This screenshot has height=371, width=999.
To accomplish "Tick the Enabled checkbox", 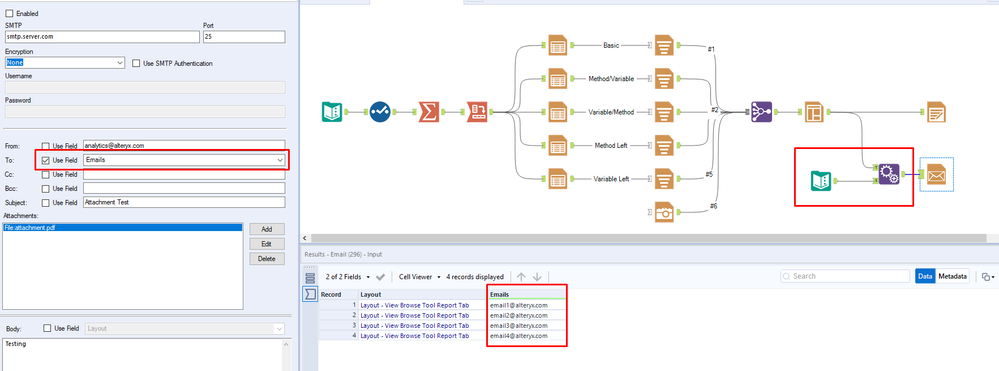I will 9,13.
